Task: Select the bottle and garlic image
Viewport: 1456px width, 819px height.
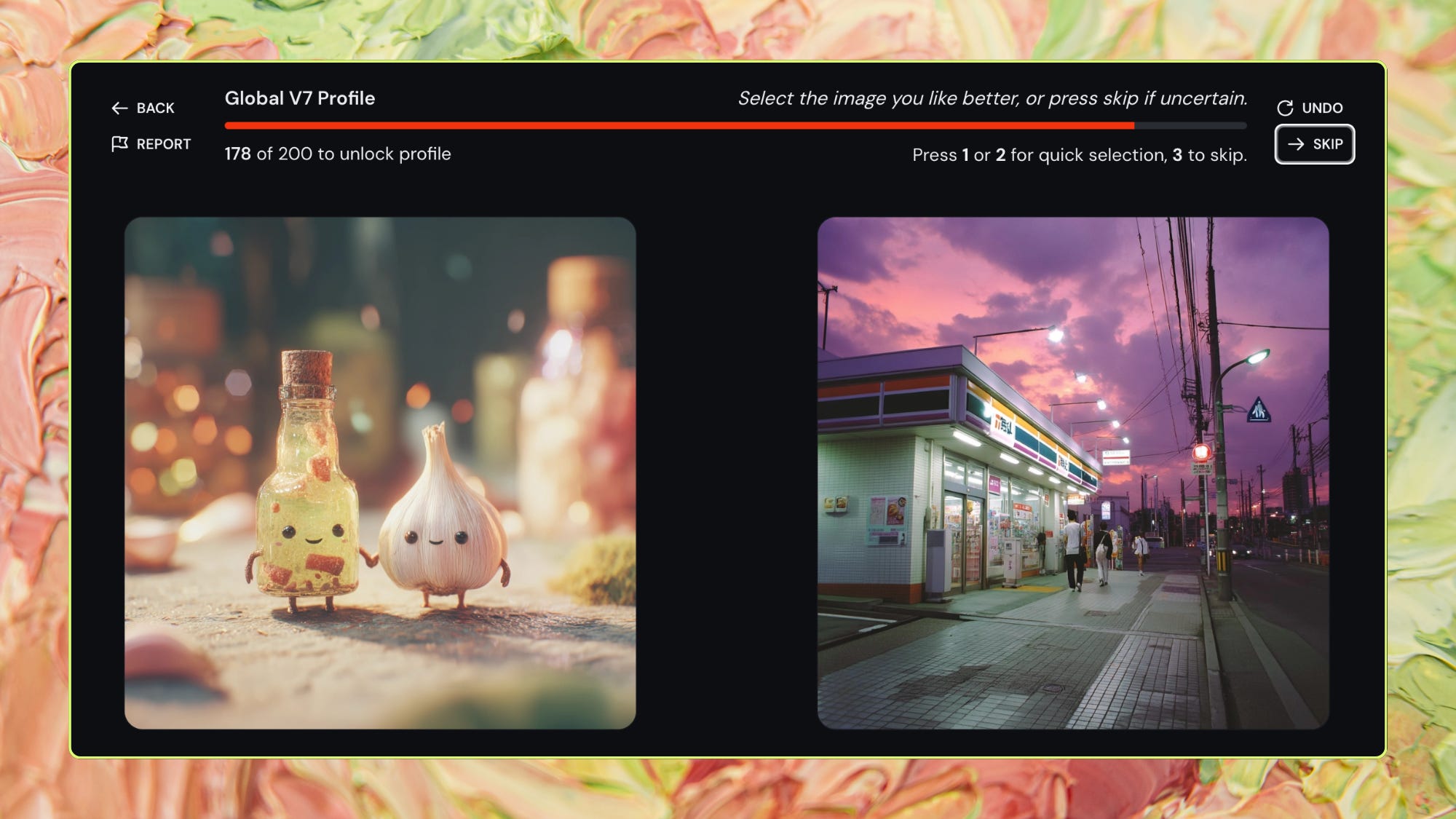Action: tap(380, 473)
